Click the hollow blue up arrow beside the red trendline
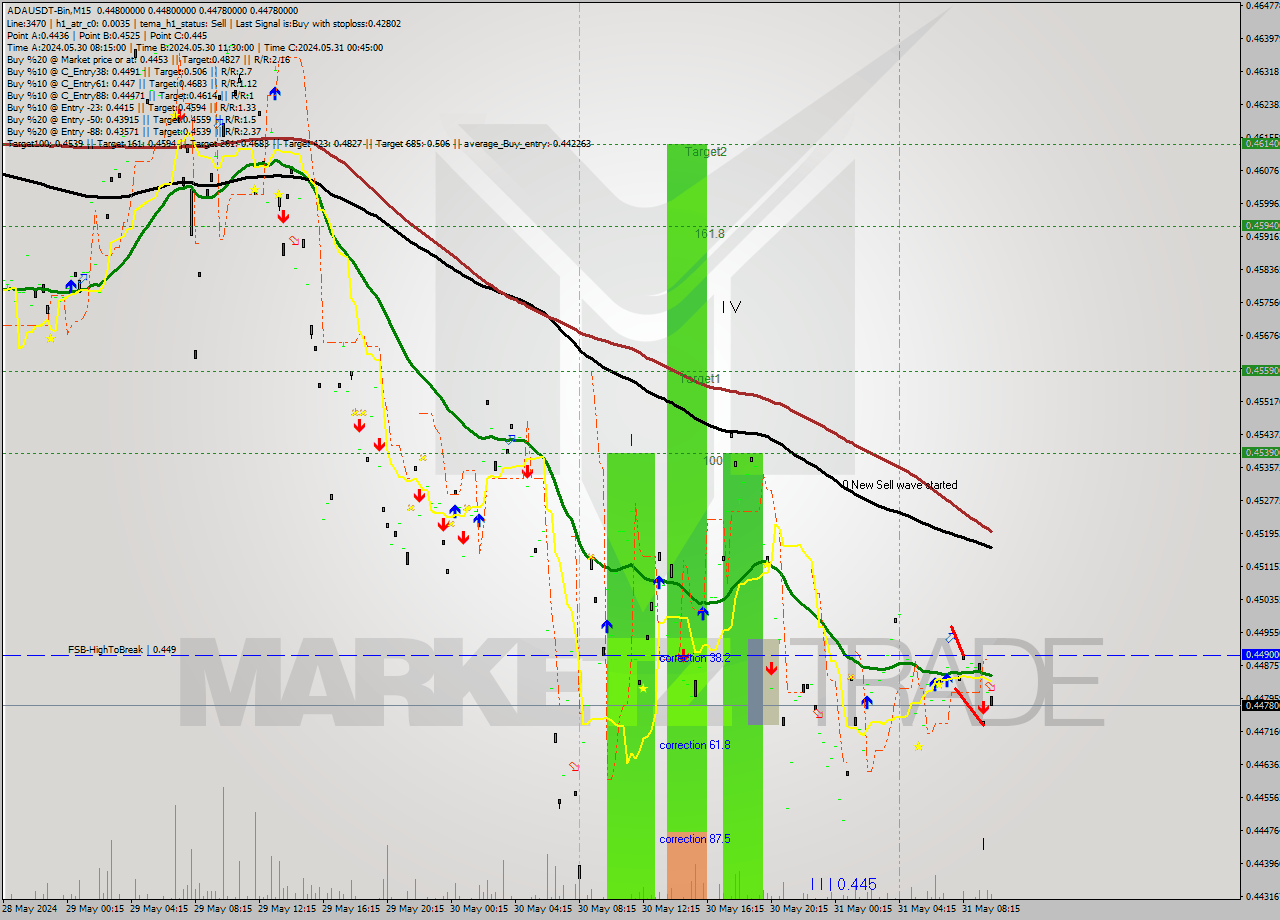Image resolution: width=1280 pixels, height=920 pixels. pos(950,638)
